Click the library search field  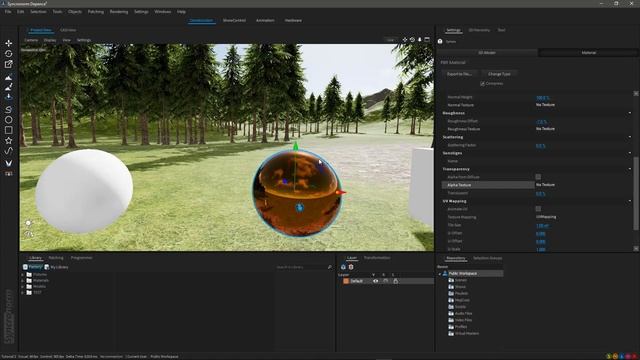coord(301,267)
